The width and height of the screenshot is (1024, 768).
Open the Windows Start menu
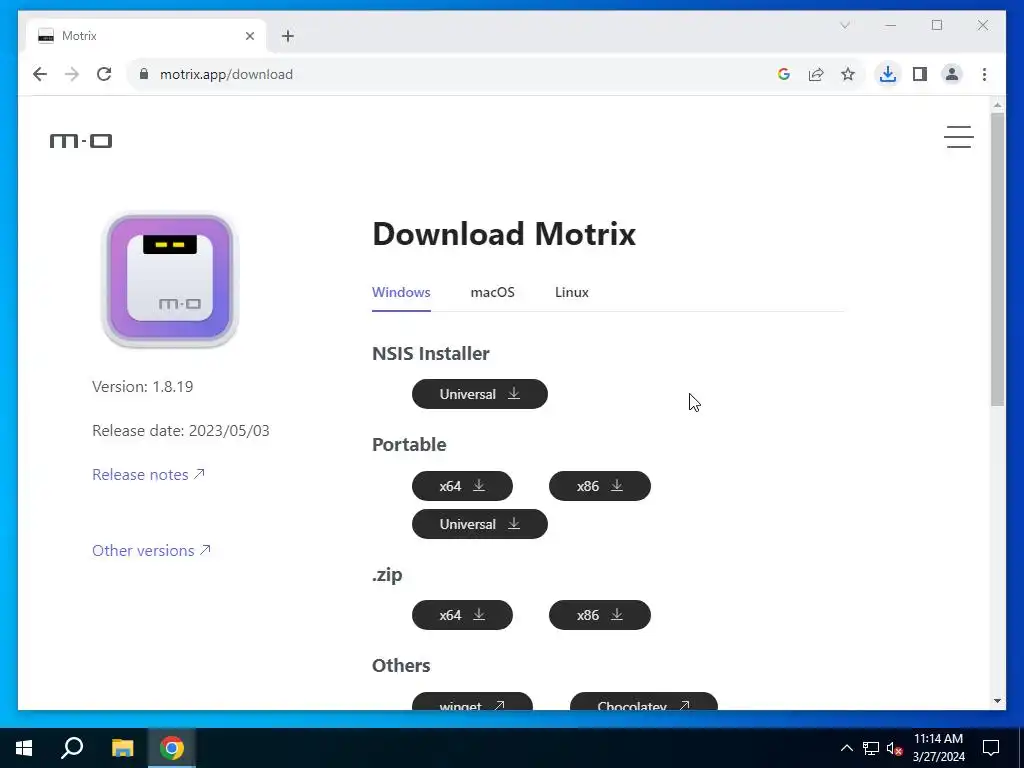click(x=24, y=748)
